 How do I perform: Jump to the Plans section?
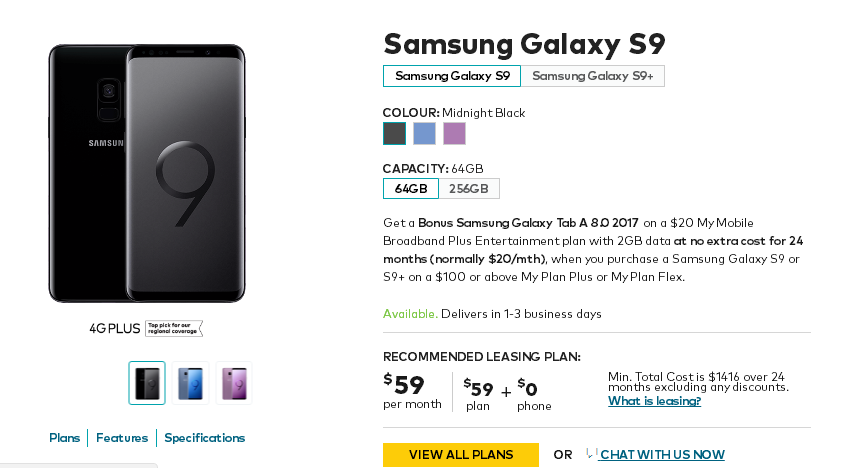point(64,438)
